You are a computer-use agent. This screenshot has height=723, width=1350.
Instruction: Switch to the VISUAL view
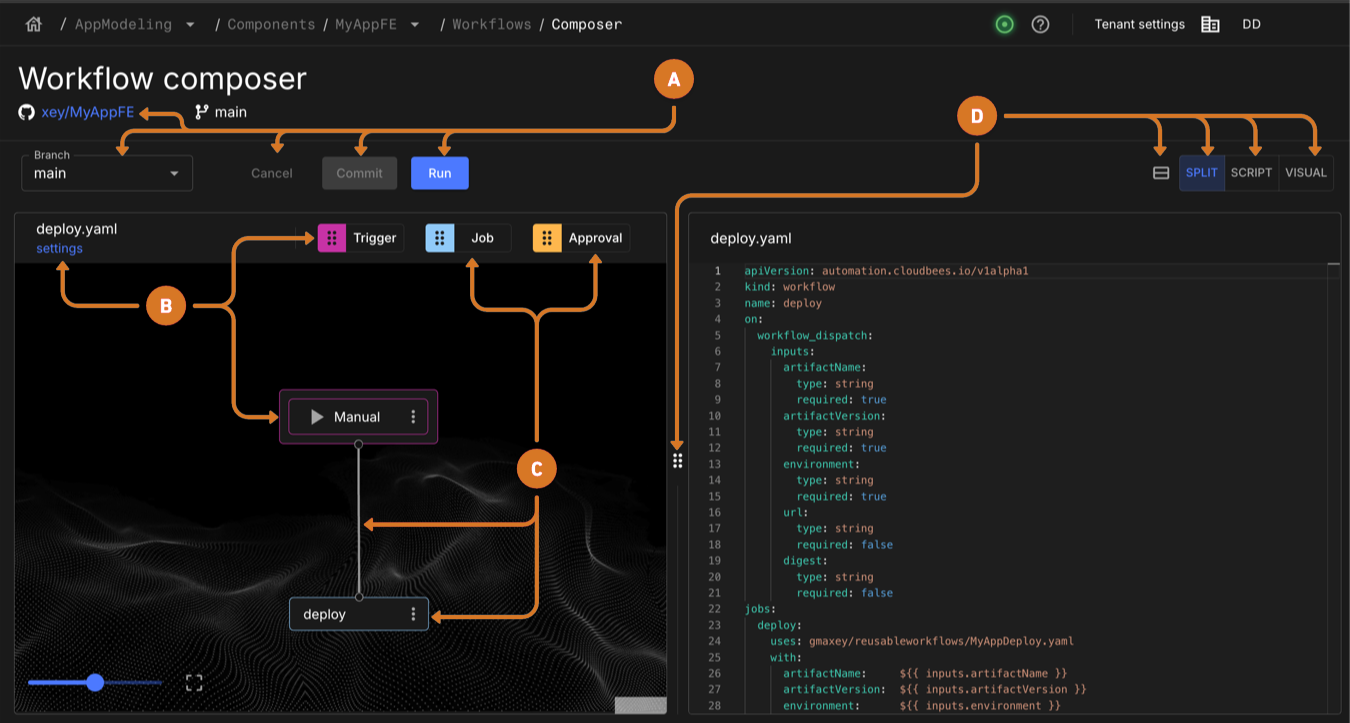1306,172
